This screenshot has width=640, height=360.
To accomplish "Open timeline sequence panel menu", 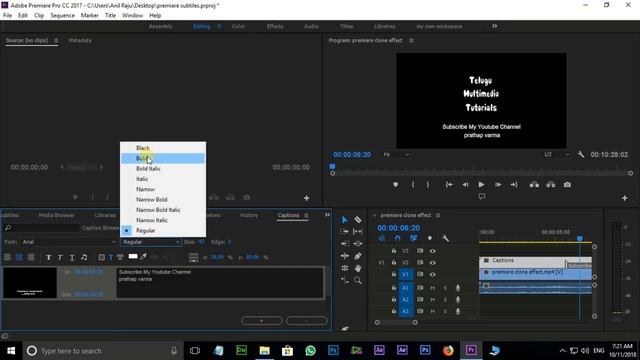I will 438,215.
